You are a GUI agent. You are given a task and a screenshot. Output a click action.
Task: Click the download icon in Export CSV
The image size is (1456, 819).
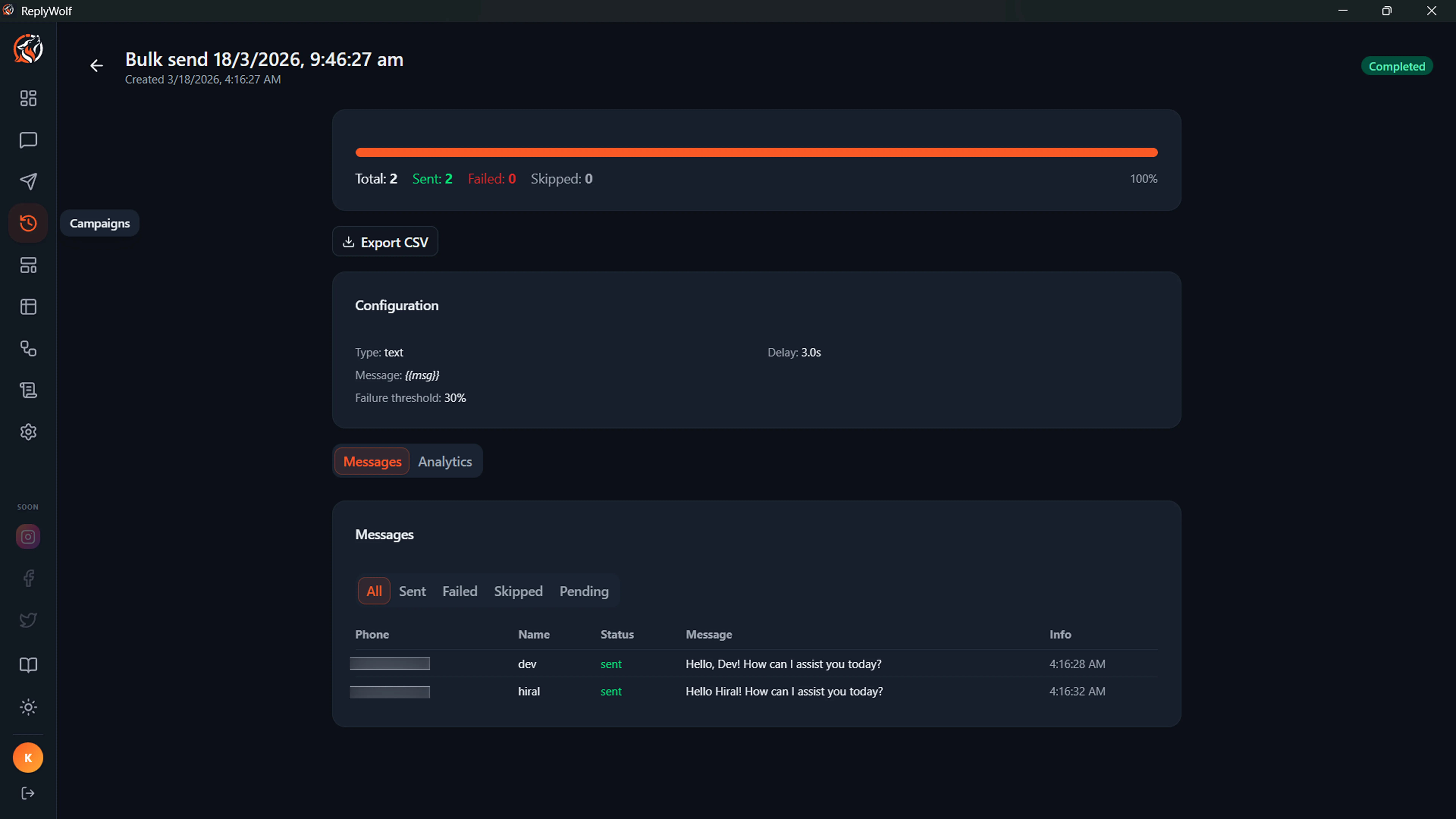[349, 242]
